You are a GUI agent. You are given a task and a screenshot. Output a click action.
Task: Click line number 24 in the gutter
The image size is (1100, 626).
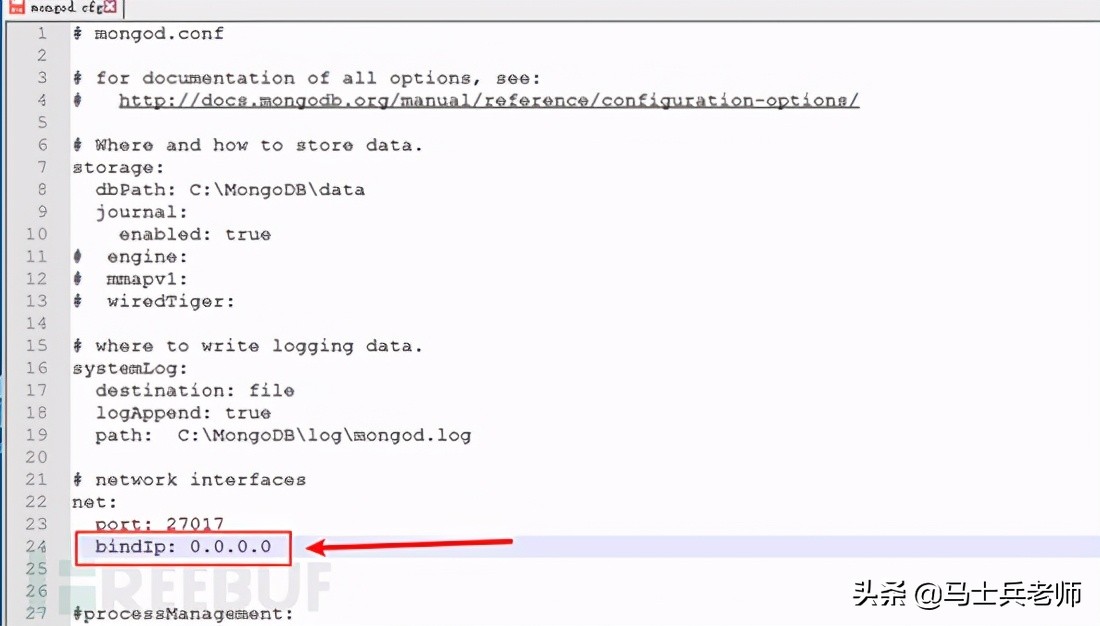(x=36, y=547)
